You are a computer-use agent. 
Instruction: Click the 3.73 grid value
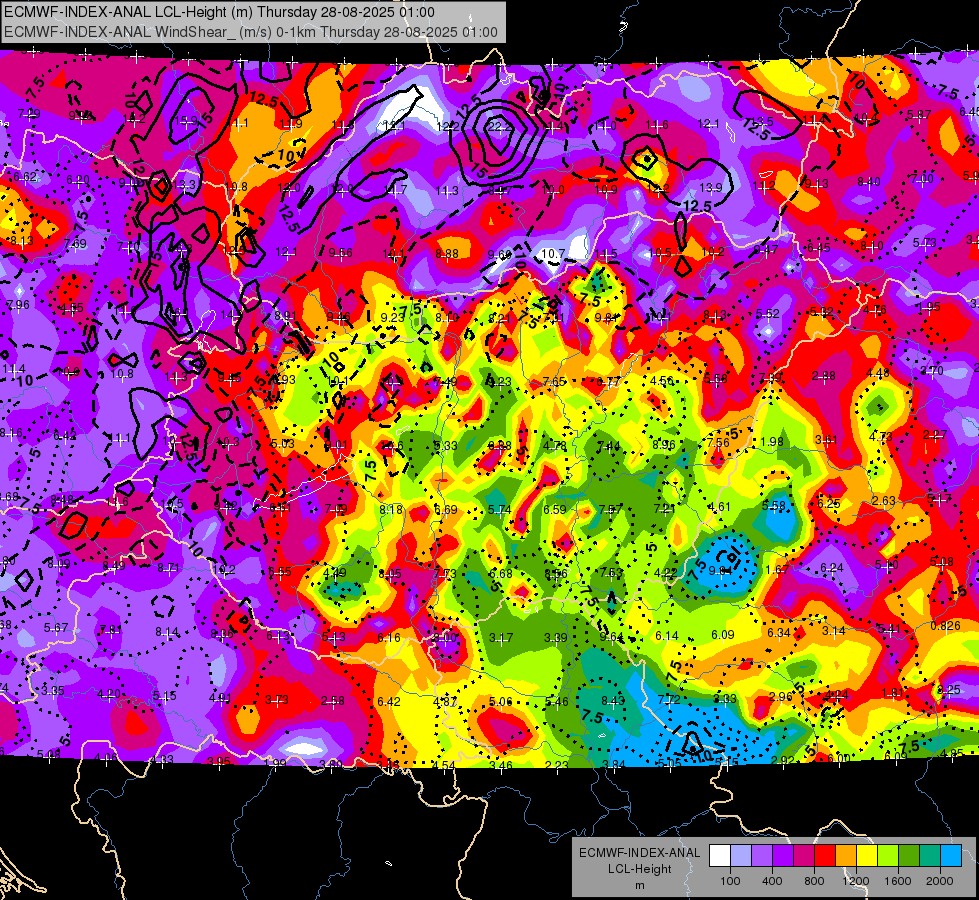pos(277,700)
